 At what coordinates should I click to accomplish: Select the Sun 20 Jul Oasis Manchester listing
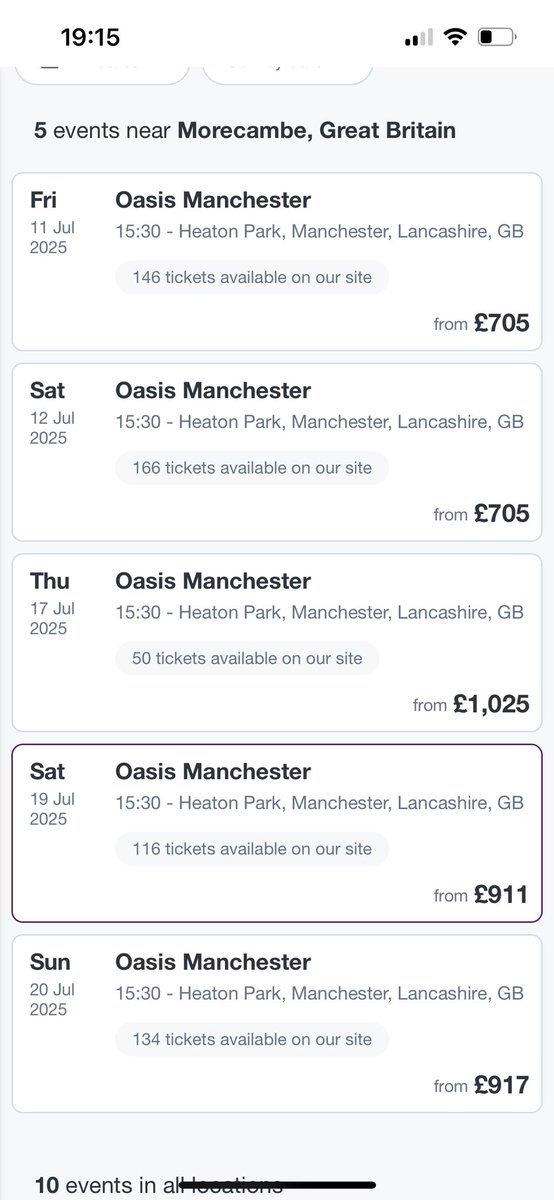coord(277,1024)
